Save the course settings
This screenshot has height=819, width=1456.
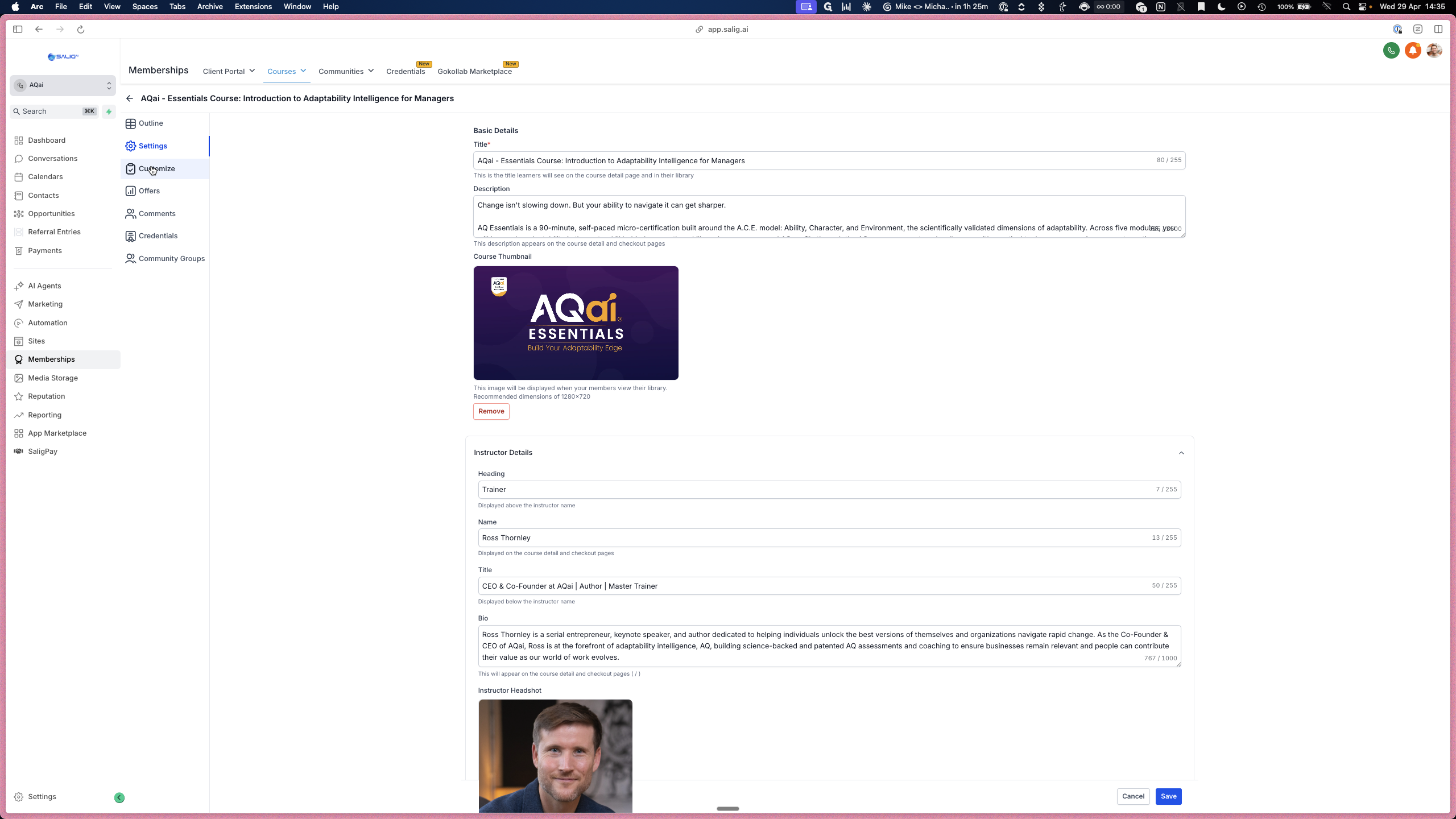(1168, 796)
